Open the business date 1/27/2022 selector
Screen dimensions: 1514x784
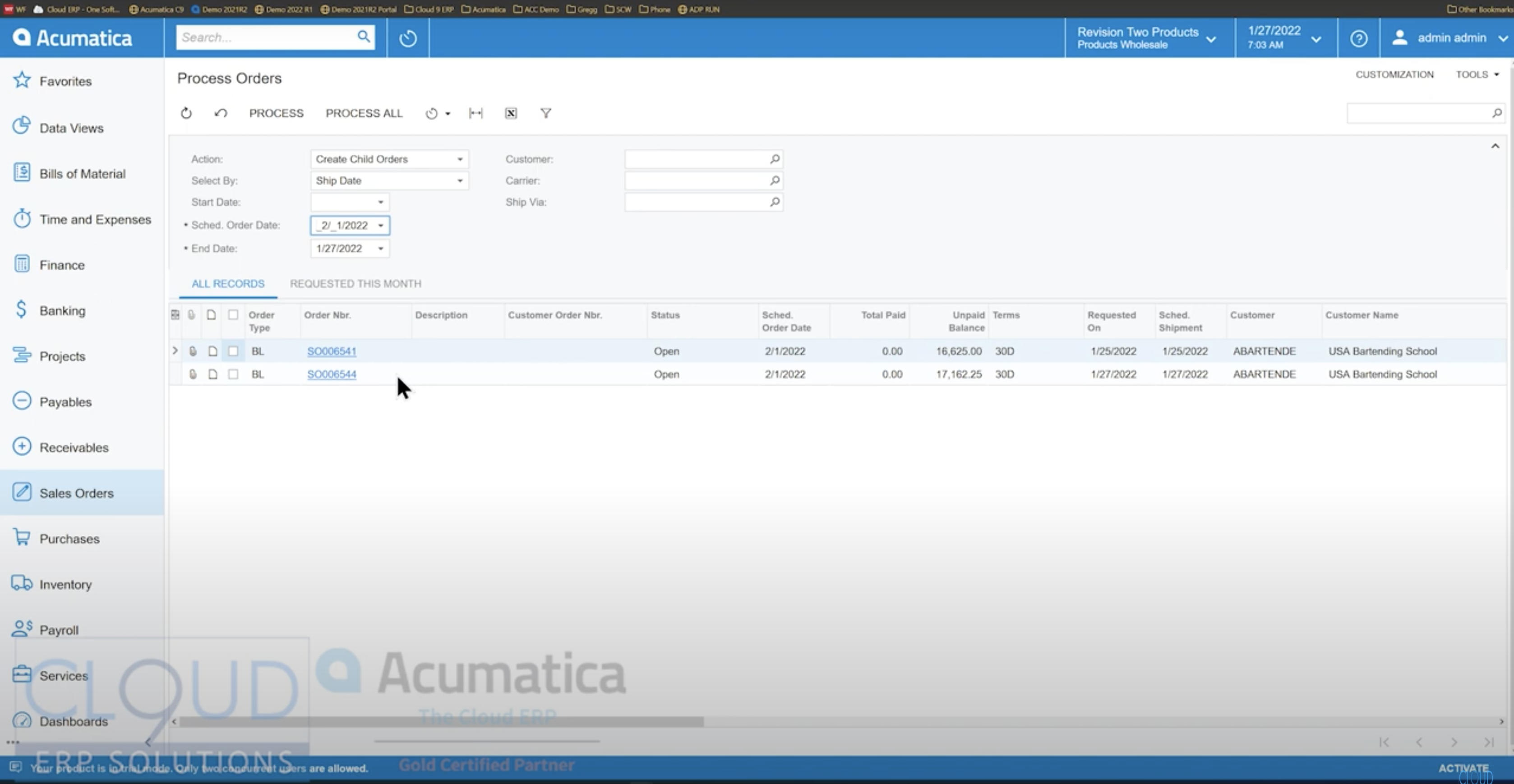tap(1285, 37)
